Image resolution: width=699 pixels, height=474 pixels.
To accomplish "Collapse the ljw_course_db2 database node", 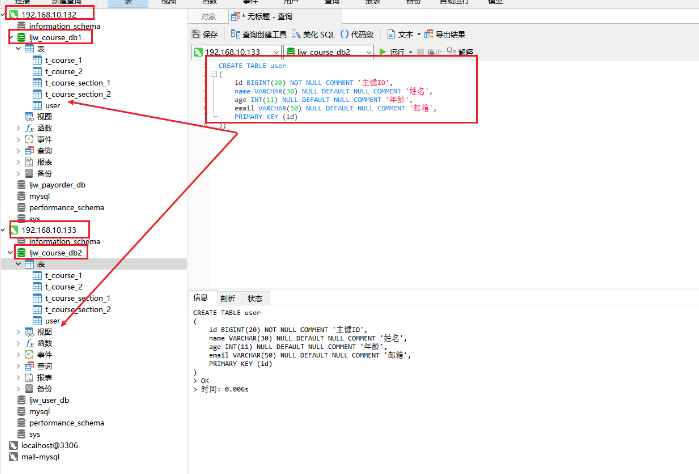I will [x=11, y=253].
